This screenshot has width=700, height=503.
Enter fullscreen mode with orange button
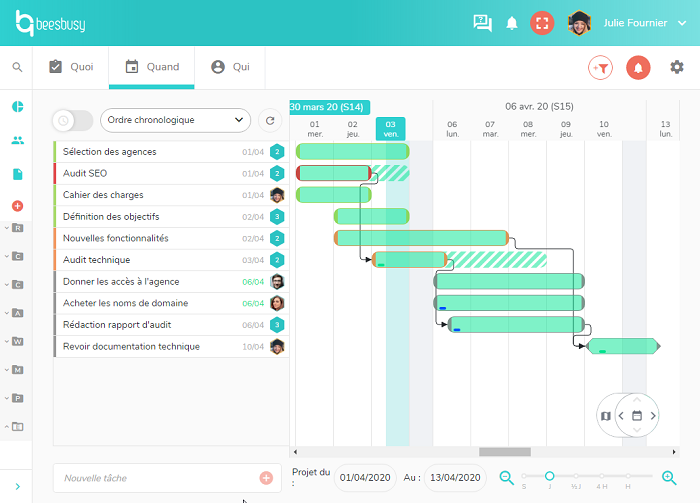coord(542,23)
